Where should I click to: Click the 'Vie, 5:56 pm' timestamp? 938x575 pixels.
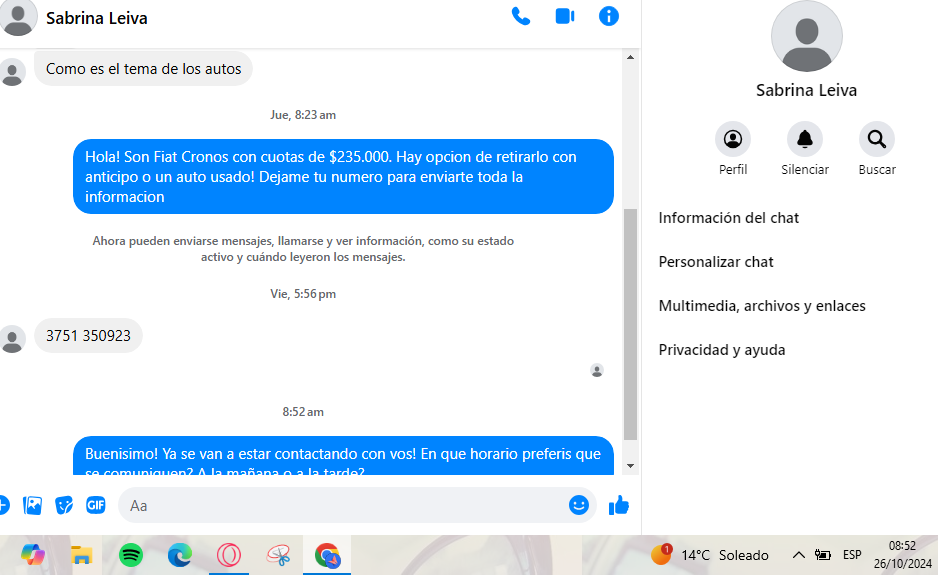click(303, 294)
